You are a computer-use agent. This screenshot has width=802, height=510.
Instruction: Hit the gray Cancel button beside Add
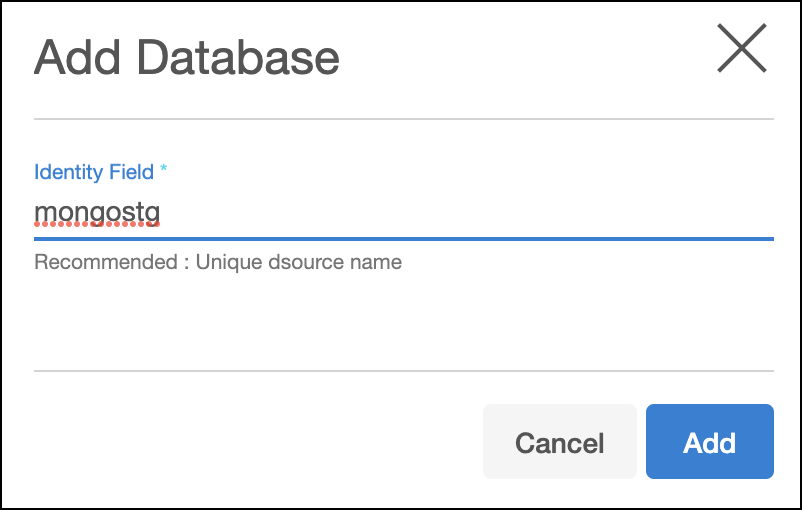[559, 442]
